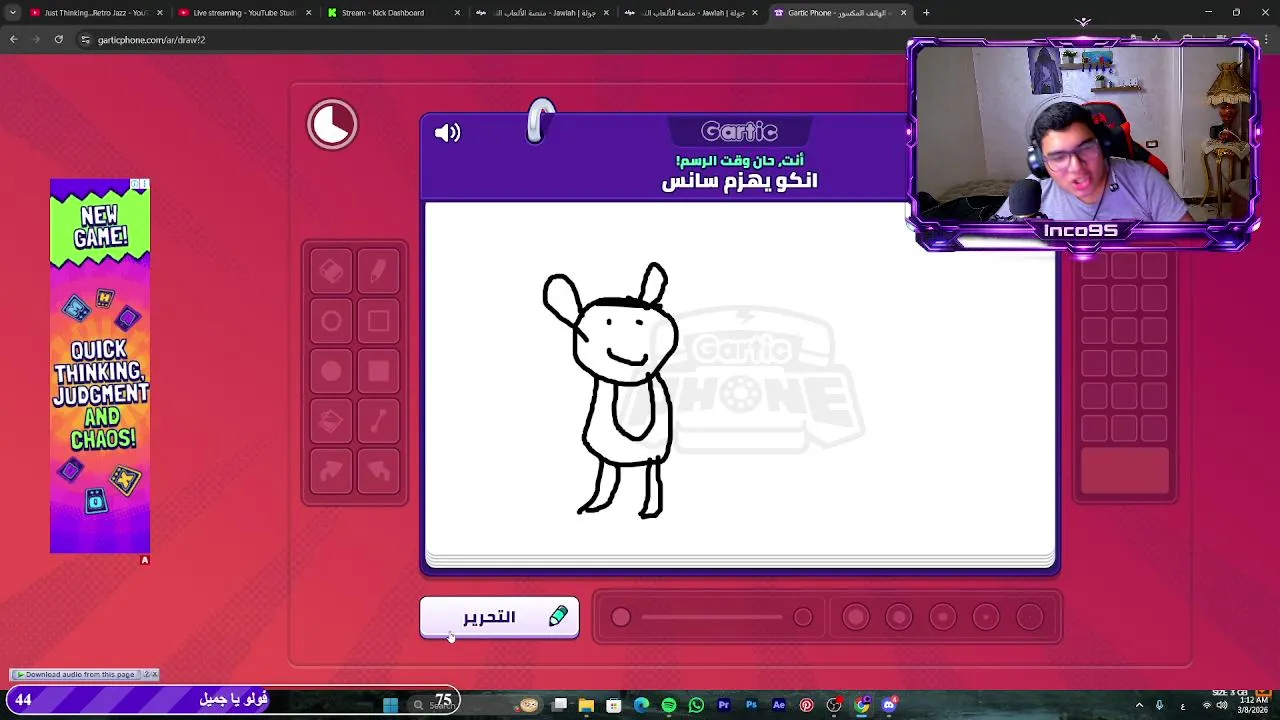Open Spotify from the taskbar
Viewport: 1280px width, 720px height.
pyautogui.click(x=669, y=705)
